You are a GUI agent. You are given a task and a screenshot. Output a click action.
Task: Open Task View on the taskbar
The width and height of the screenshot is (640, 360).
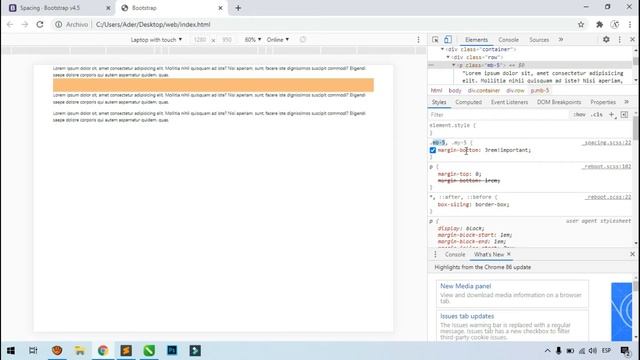click(x=33, y=351)
